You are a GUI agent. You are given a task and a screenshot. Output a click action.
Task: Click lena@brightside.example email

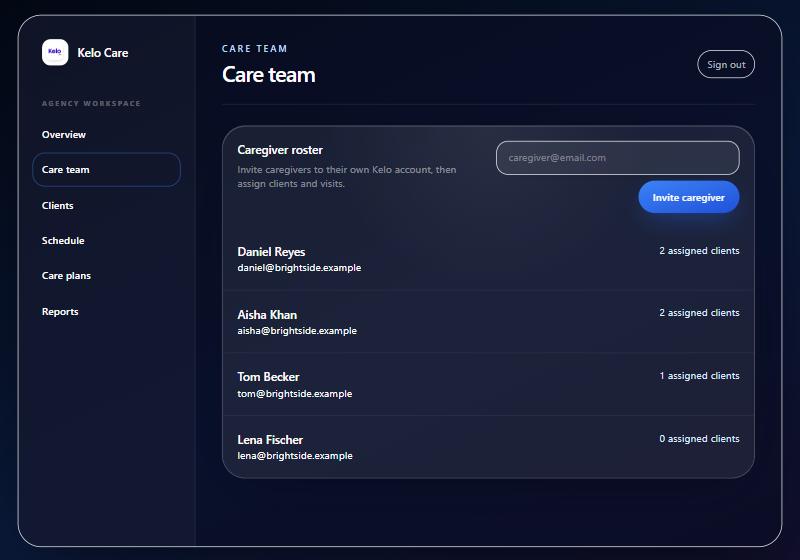point(295,456)
